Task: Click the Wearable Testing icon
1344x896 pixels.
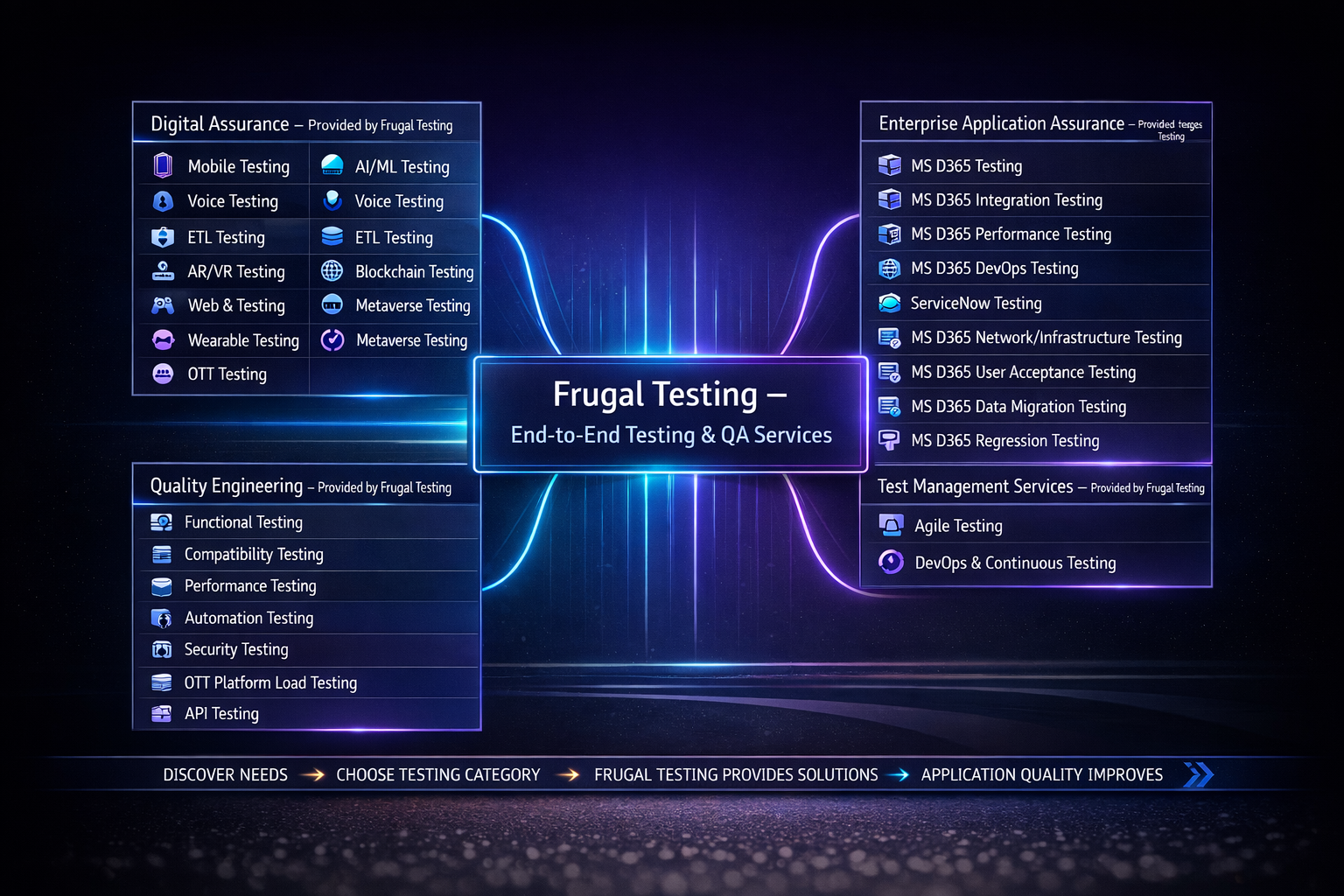Action: click(163, 339)
